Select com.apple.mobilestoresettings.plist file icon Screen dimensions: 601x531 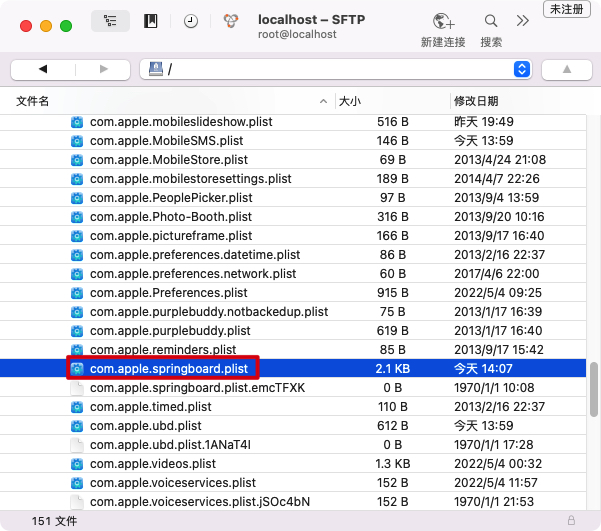(77, 179)
